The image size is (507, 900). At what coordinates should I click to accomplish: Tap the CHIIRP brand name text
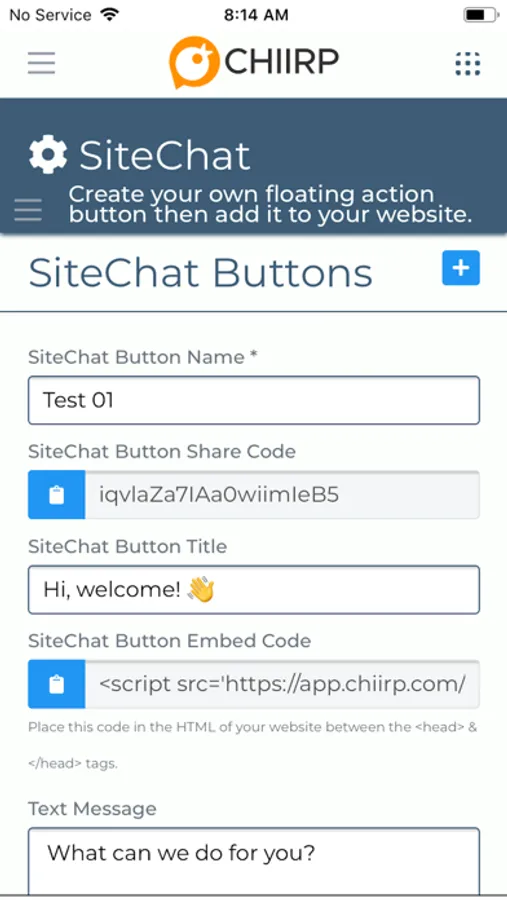[x=281, y=62]
